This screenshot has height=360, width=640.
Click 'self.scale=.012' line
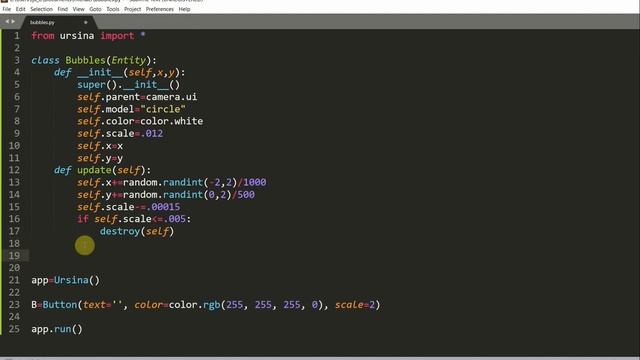[x=120, y=133]
